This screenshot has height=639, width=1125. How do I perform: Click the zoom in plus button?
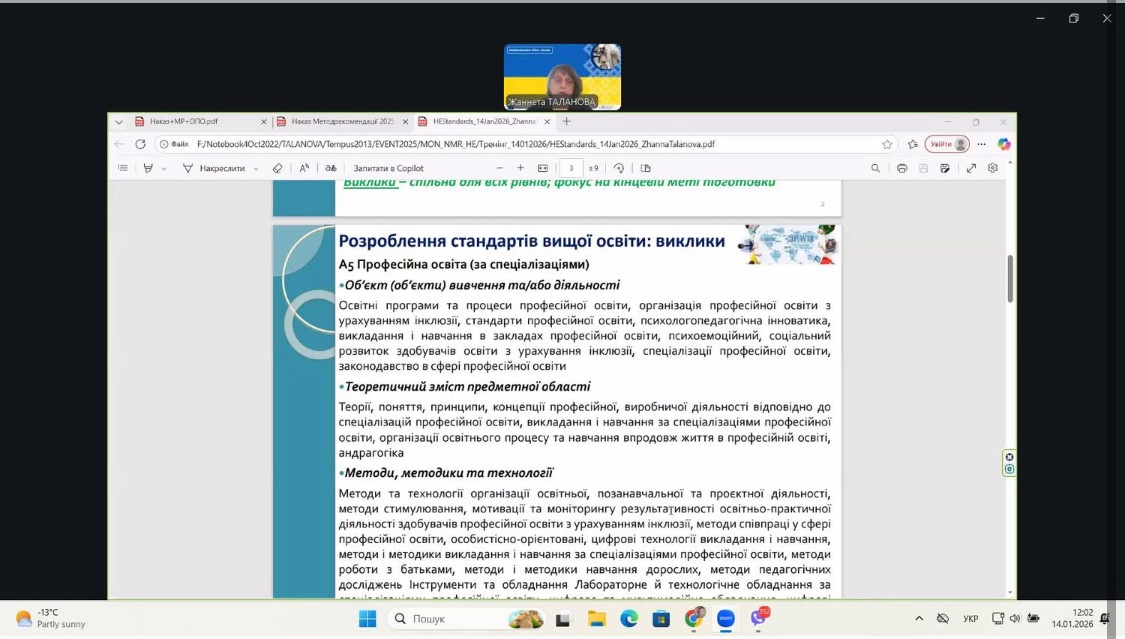tap(520, 168)
